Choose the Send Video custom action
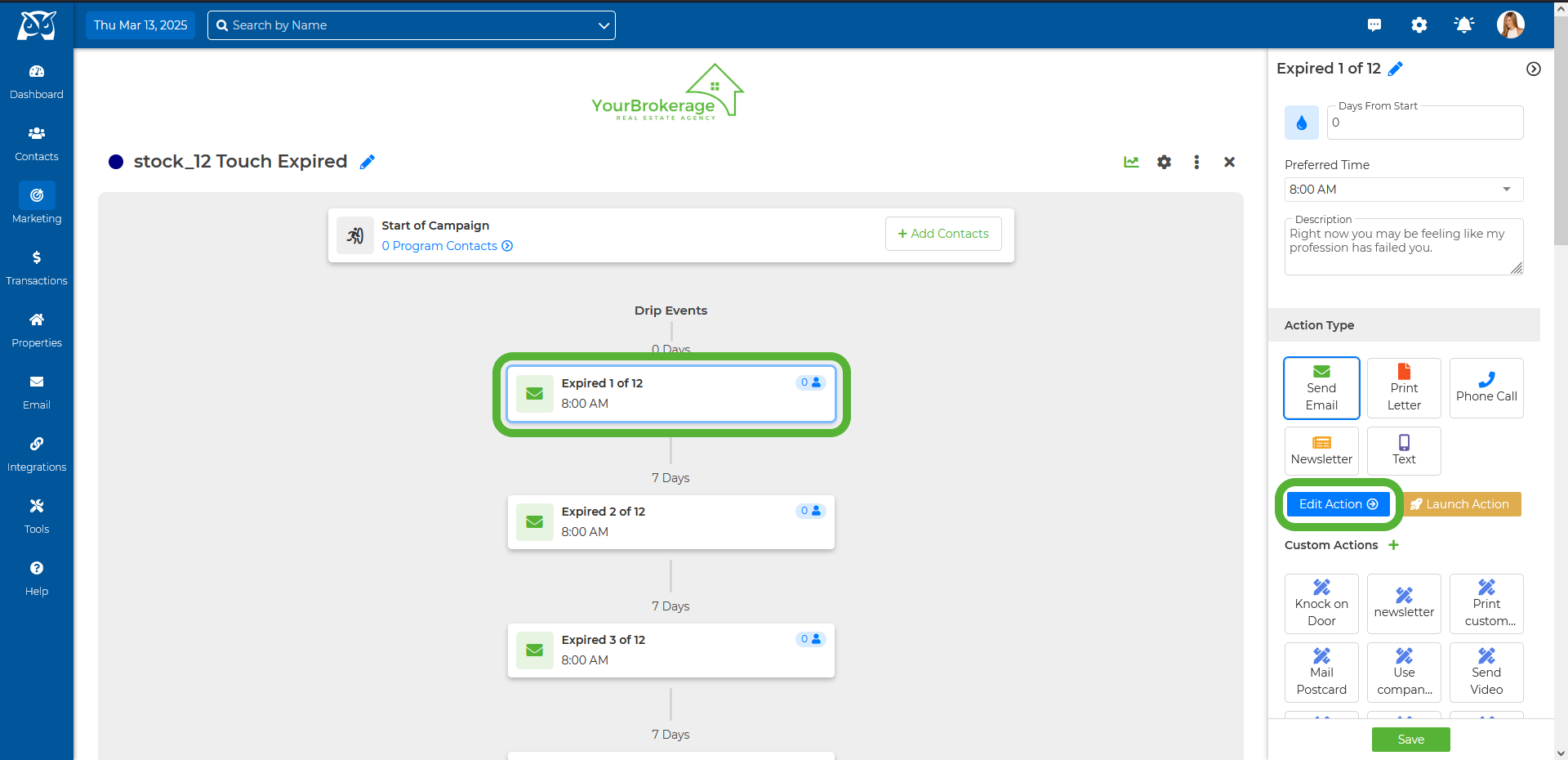This screenshot has height=760, width=1568. (1486, 673)
